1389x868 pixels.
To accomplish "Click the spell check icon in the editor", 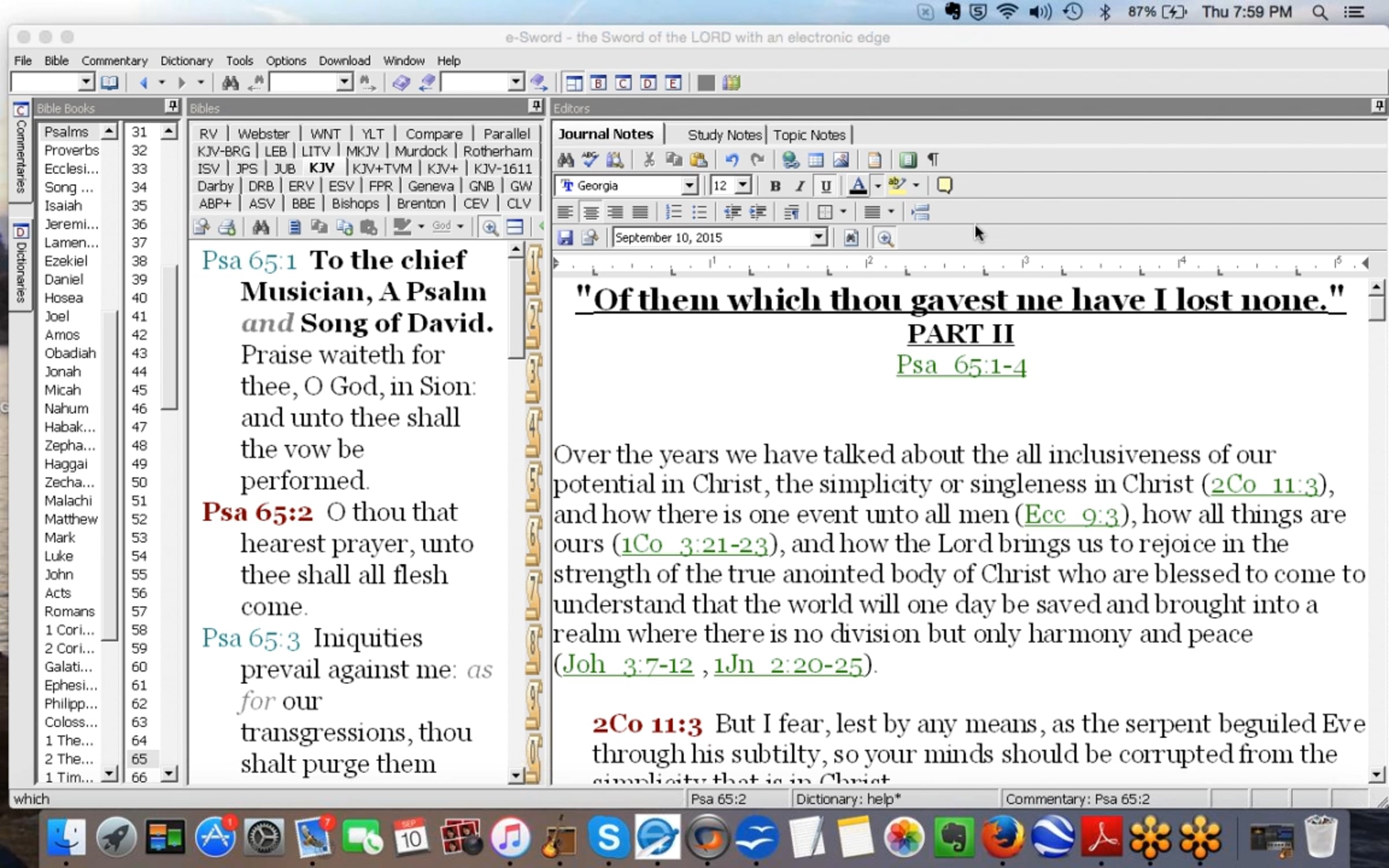I will (x=590, y=160).
